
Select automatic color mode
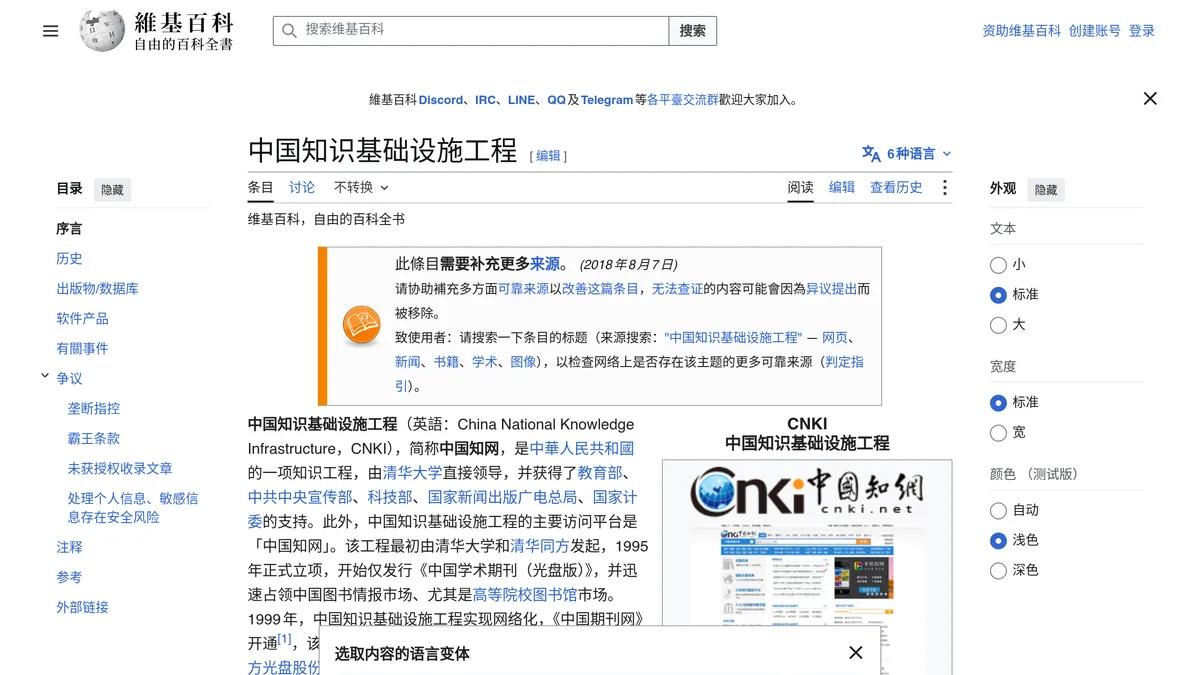998,510
